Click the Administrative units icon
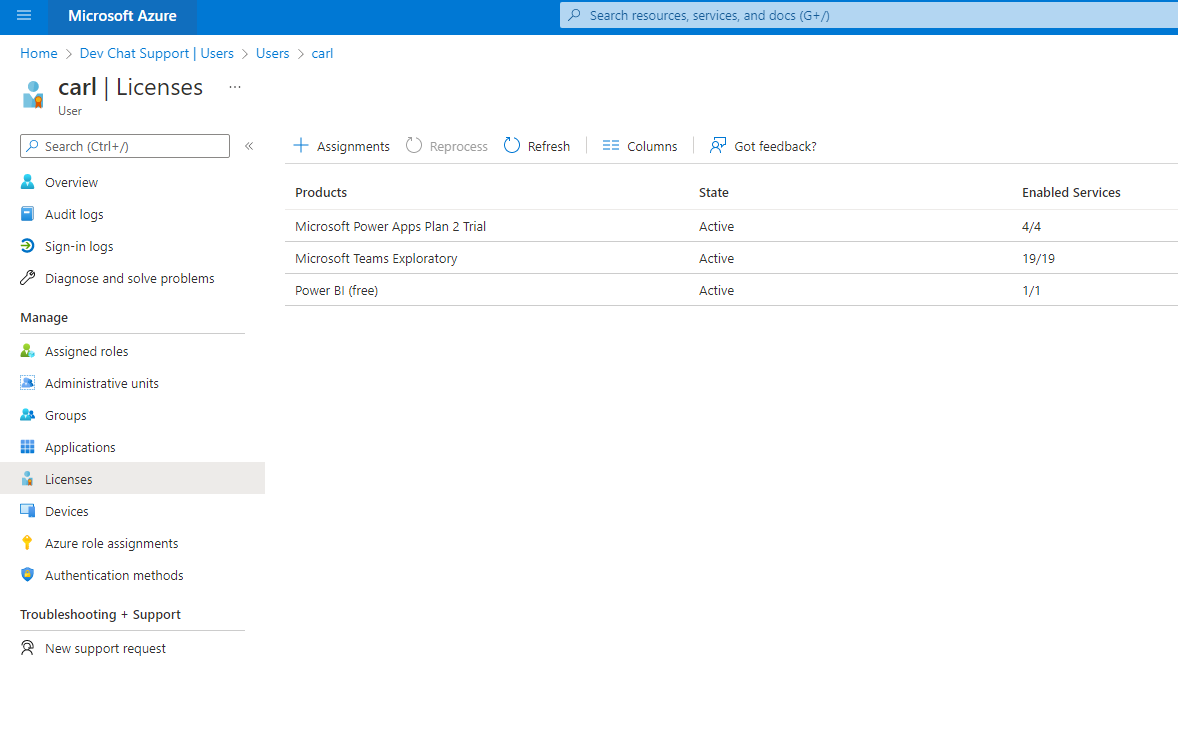The height and width of the screenshot is (735, 1178). (28, 383)
